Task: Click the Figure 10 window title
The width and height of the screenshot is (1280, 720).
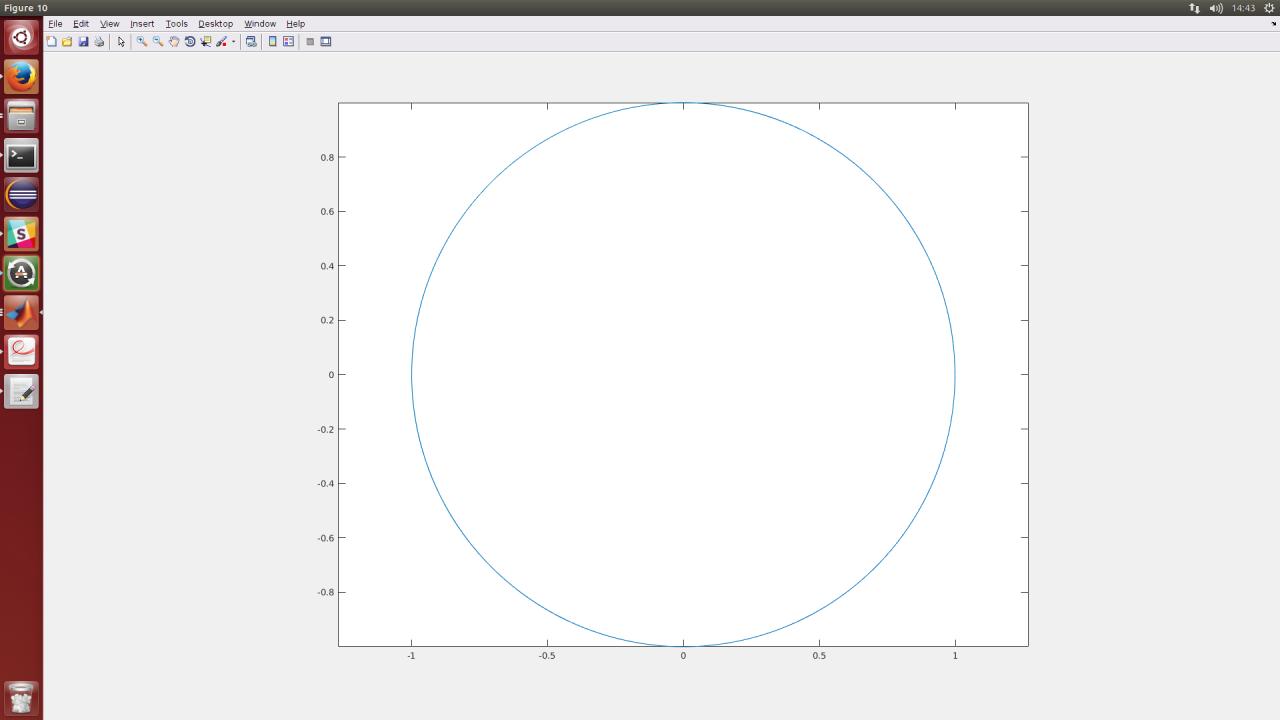Action: coord(26,8)
